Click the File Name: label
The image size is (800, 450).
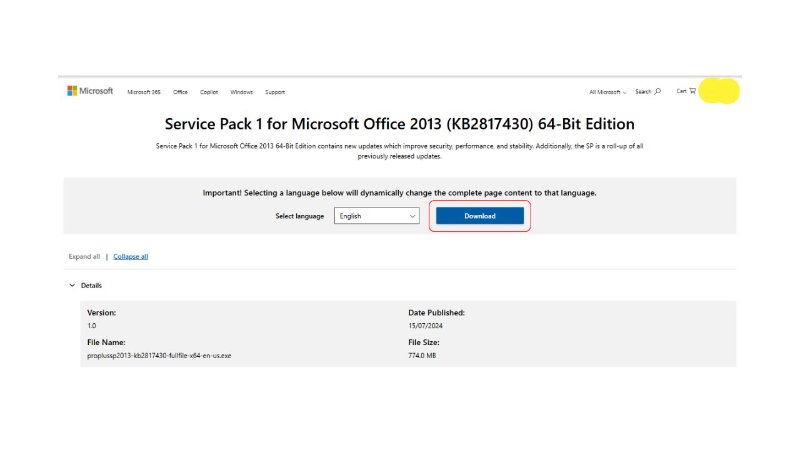click(106, 342)
